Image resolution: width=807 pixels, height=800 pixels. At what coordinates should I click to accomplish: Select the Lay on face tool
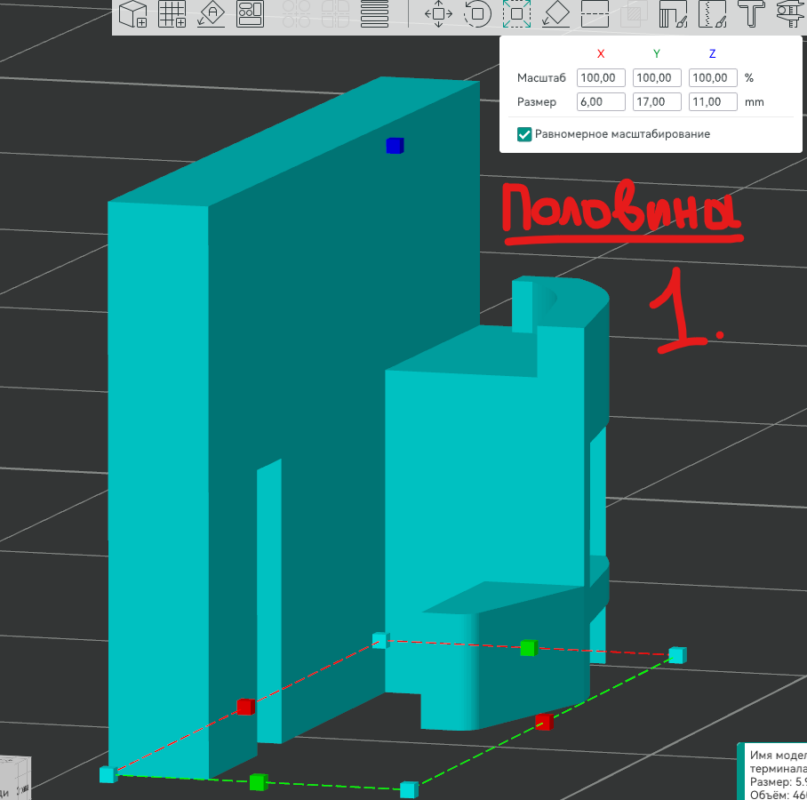coord(555,14)
